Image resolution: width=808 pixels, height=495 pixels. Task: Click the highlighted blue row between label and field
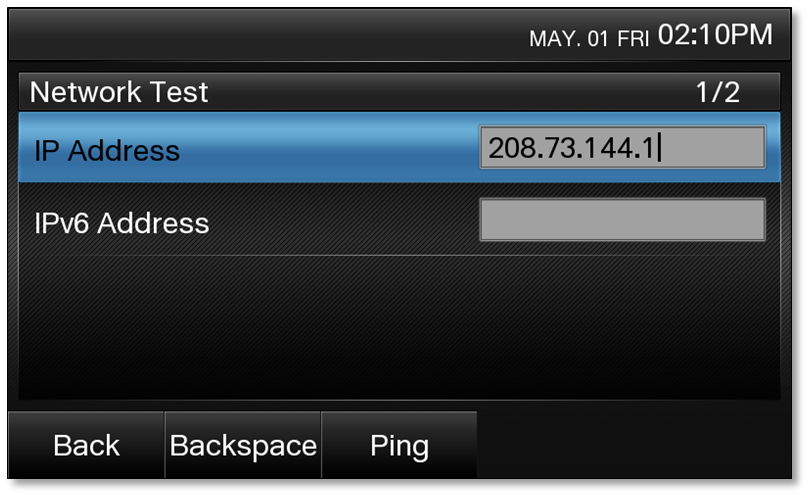pos(330,150)
